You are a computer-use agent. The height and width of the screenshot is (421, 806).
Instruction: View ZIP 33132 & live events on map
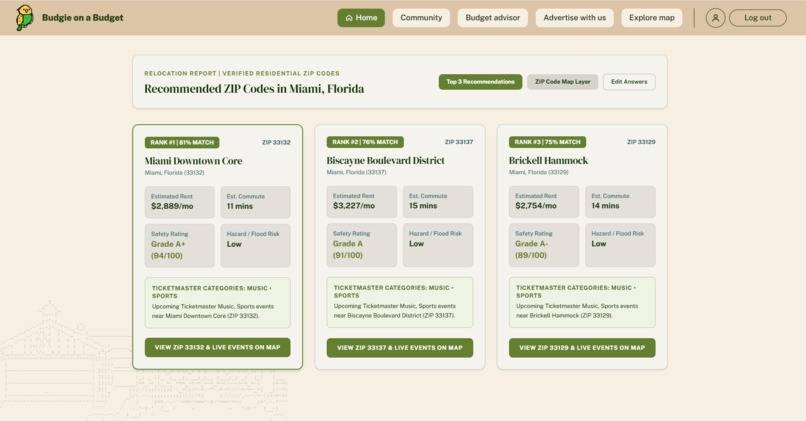(217, 347)
